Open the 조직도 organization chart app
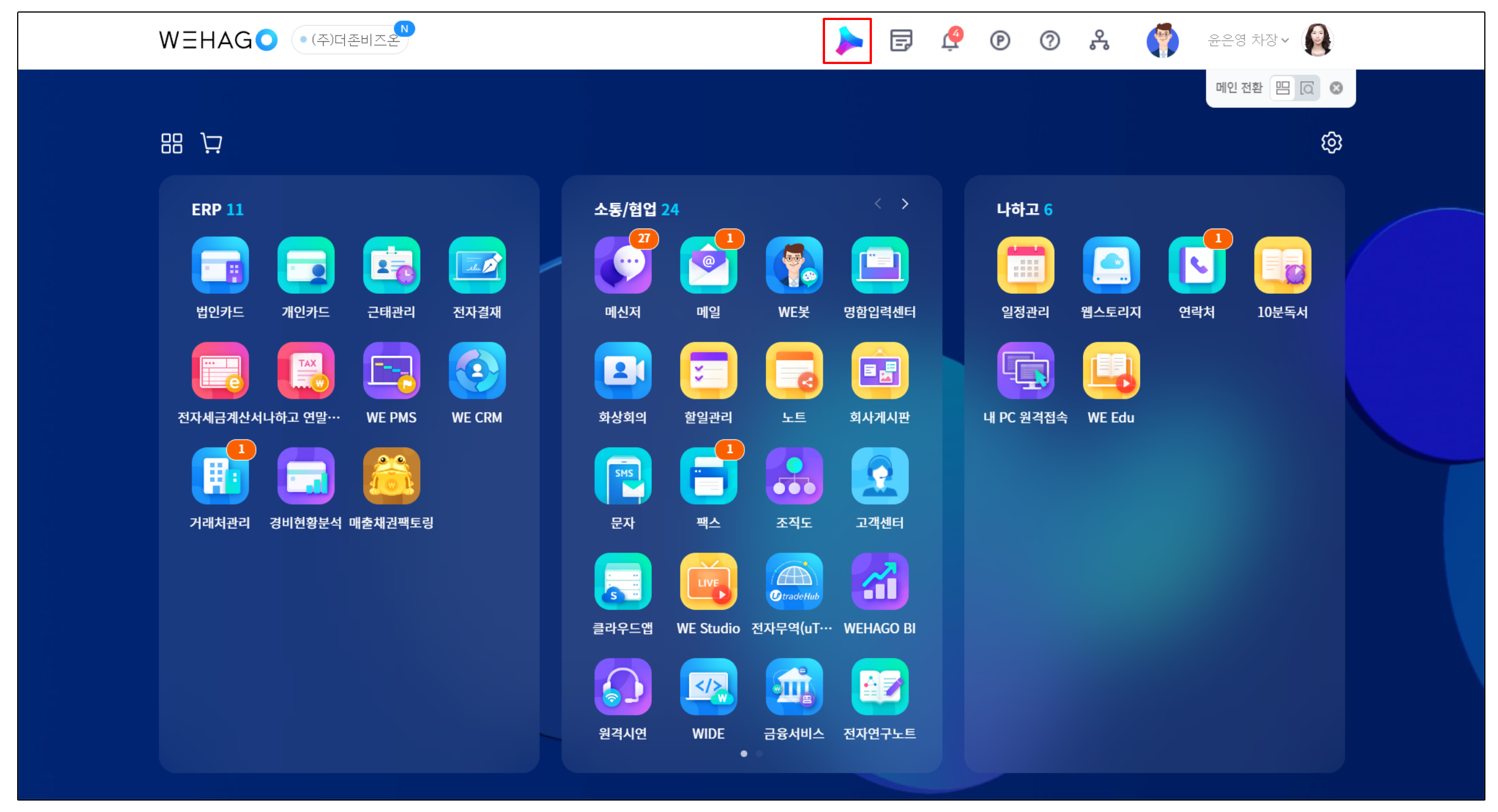The height and width of the screenshot is (812, 1498). 794,476
